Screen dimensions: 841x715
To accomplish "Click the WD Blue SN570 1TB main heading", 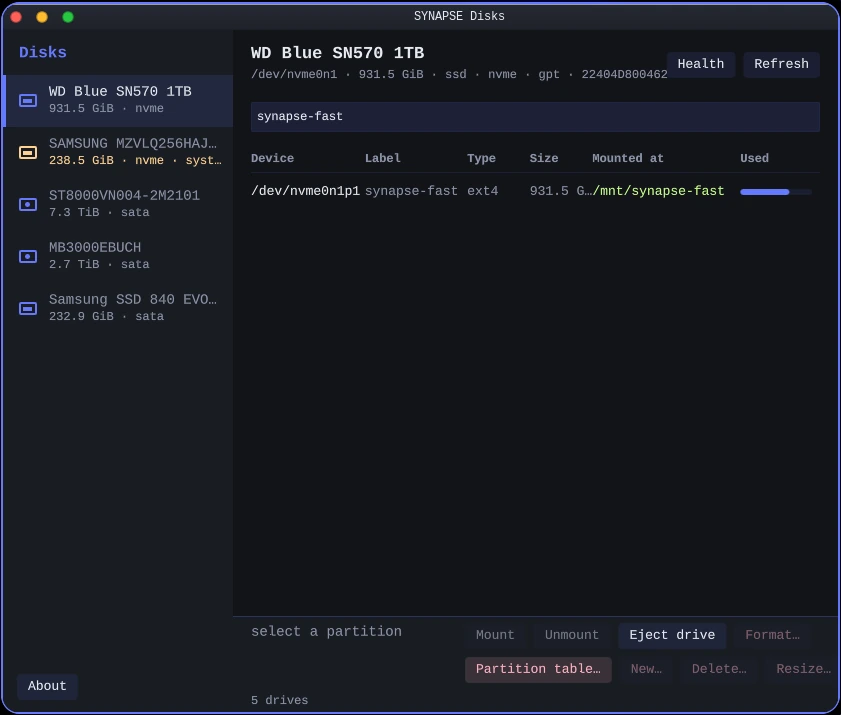I will click(337, 53).
